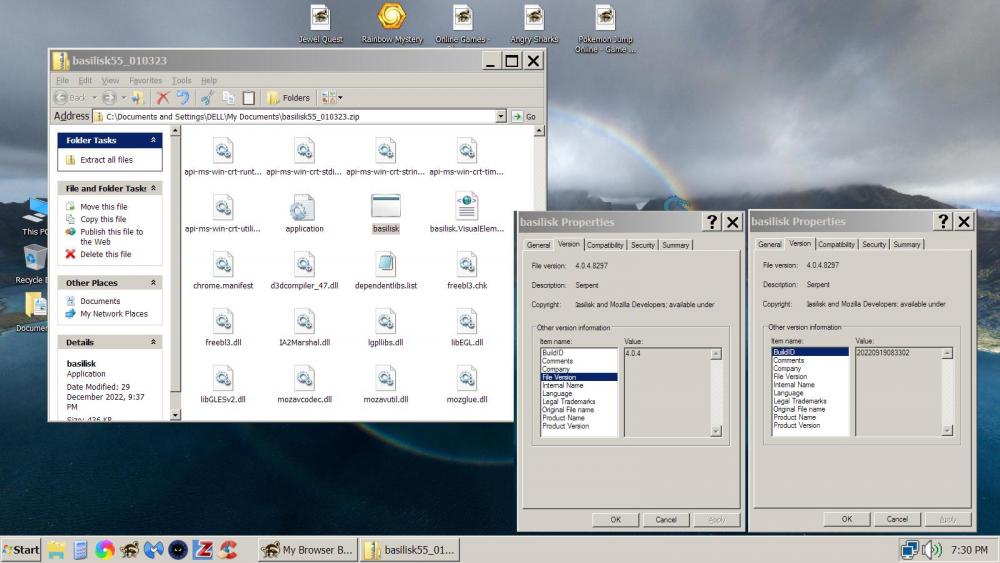
Task: Switch to Compatibility tab in dialog showing 4.0.4
Action: pyautogui.click(x=605, y=245)
